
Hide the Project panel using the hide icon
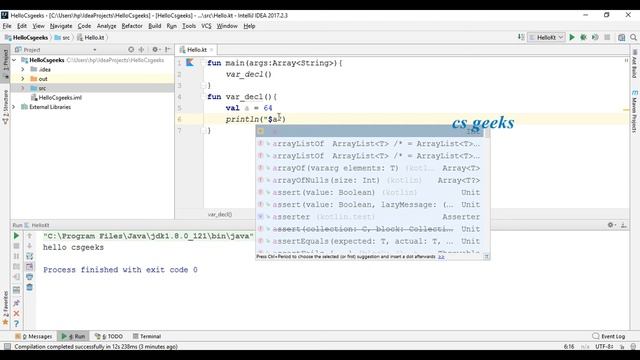[168, 49]
